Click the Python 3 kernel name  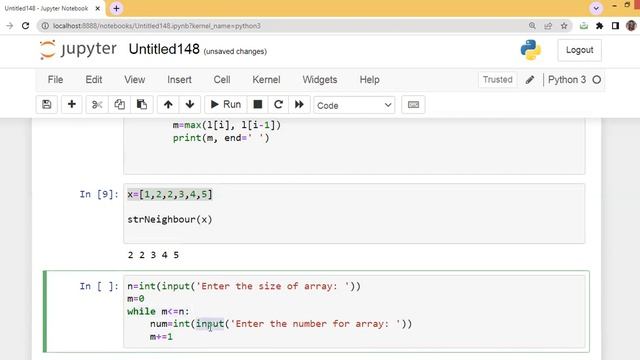coord(567,80)
